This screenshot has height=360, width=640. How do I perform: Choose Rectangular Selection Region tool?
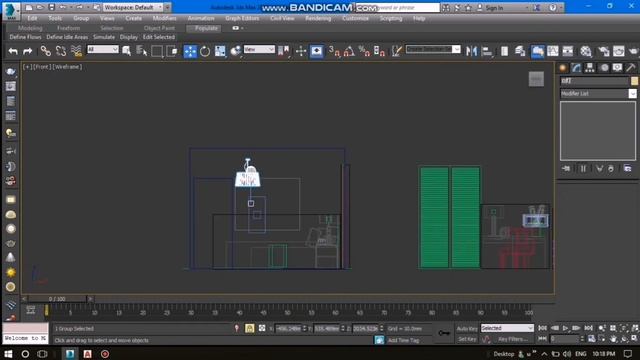pos(157,51)
